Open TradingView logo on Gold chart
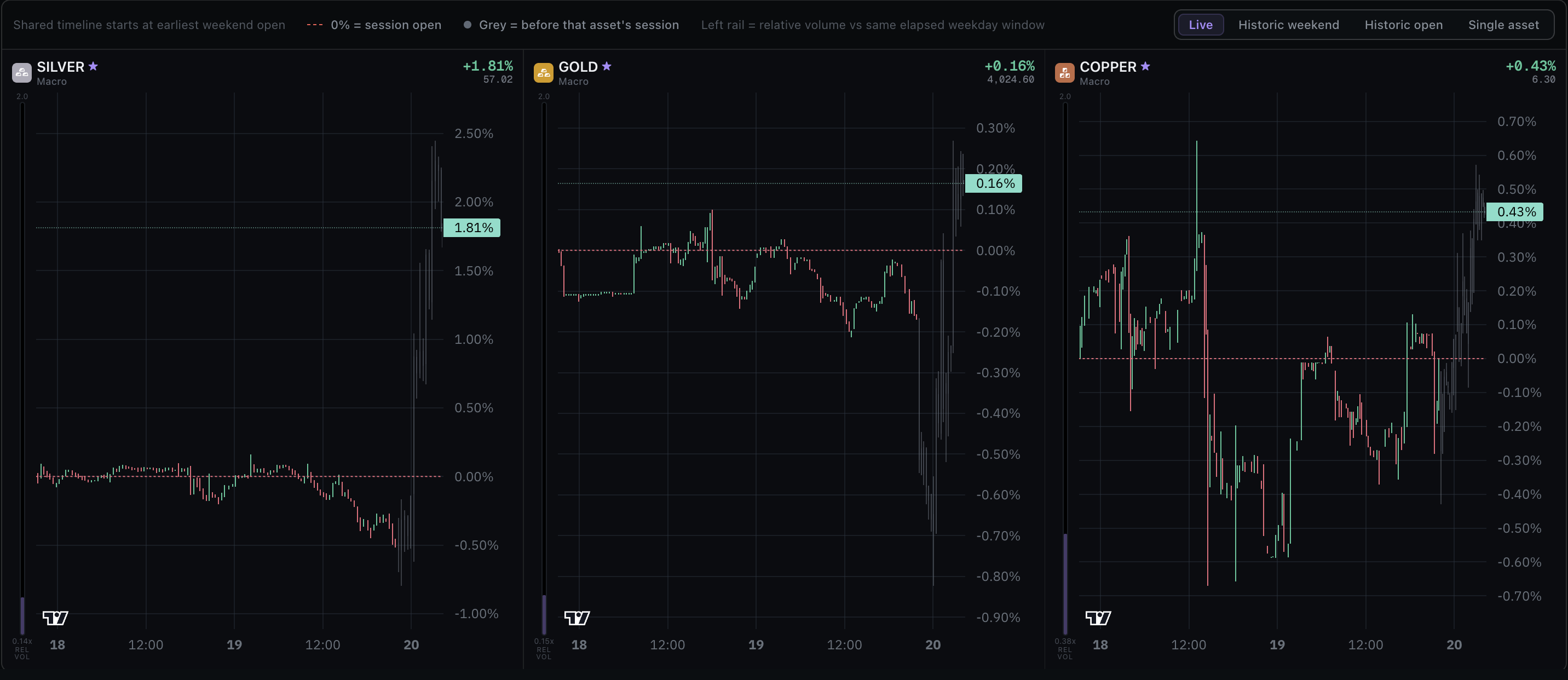1568x680 pixels. [x=577, y=618]
